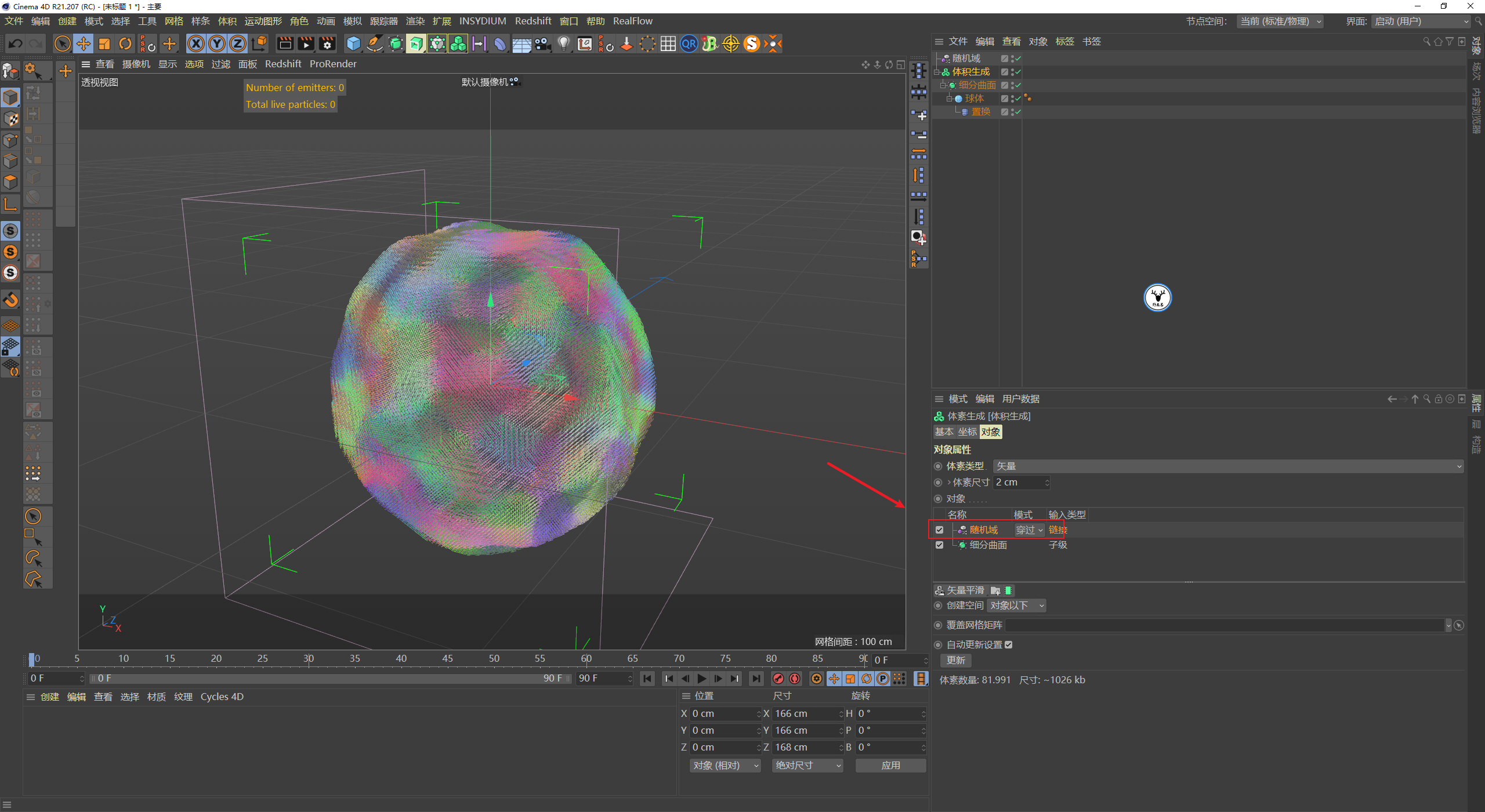The width and height of the screenshot is (1485, 812).
Task: Click the Spline Pen tool icon
Action: [x=375, y=43]
